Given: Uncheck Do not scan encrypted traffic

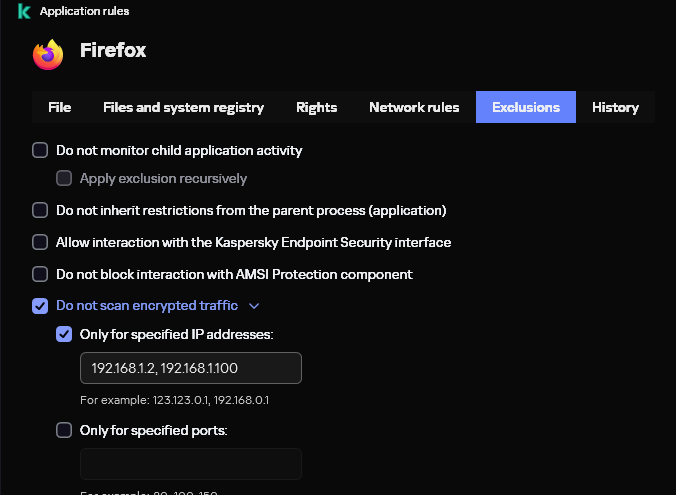Looking at the screenshot, I should pyautogui.click(x=40, y=306).
